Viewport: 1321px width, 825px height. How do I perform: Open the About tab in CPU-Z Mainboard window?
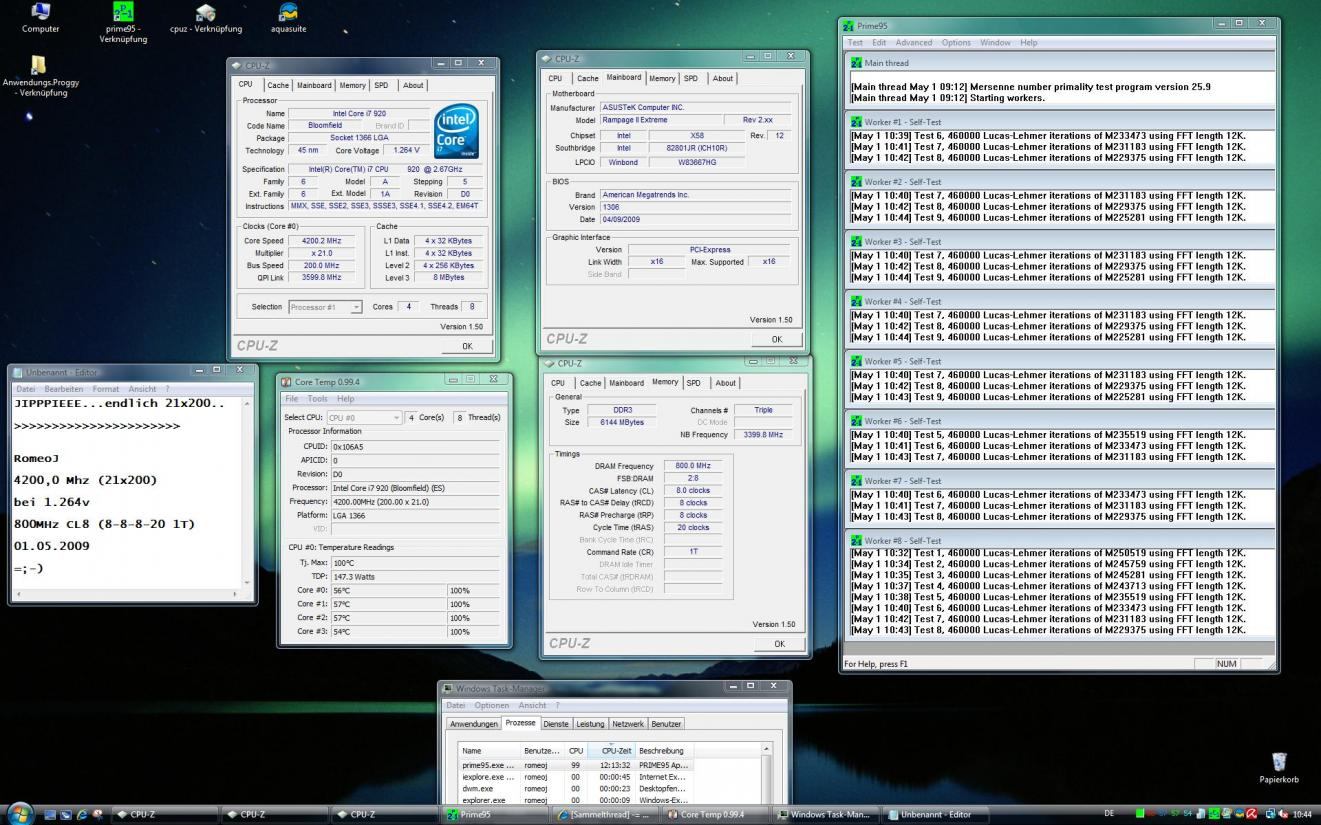722,79
